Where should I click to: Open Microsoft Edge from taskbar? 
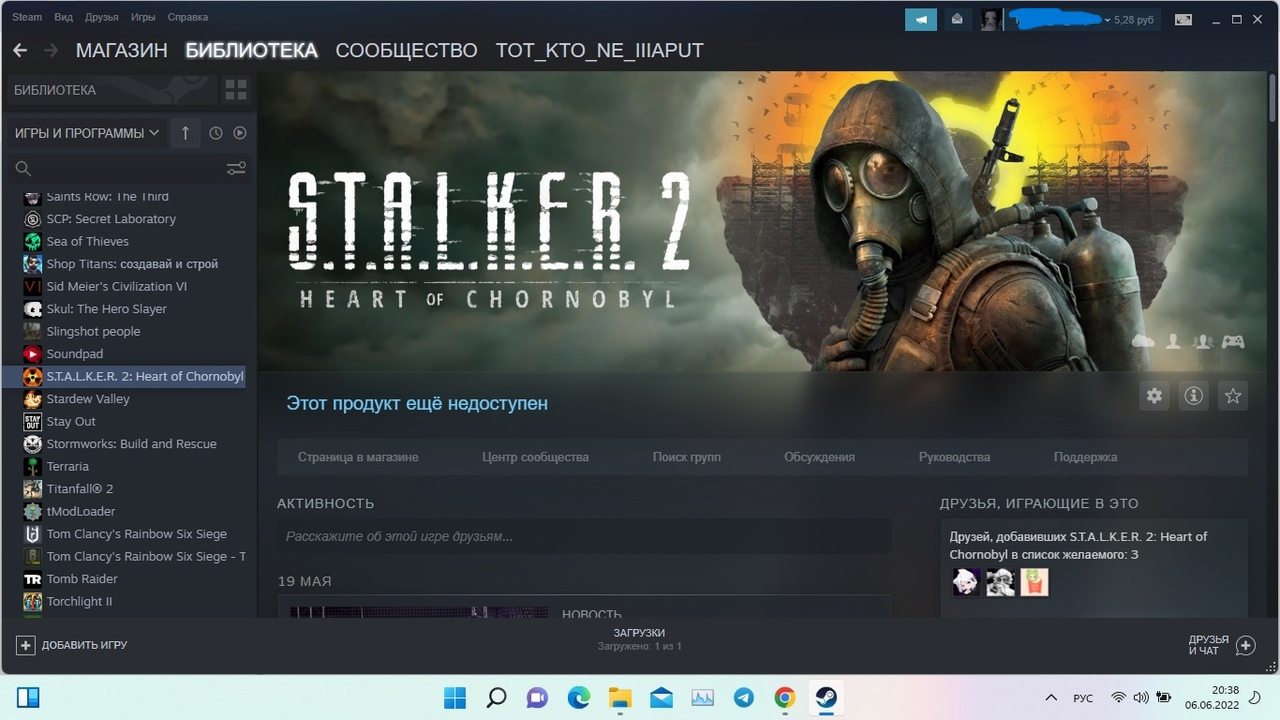click(x=579, y=697)
